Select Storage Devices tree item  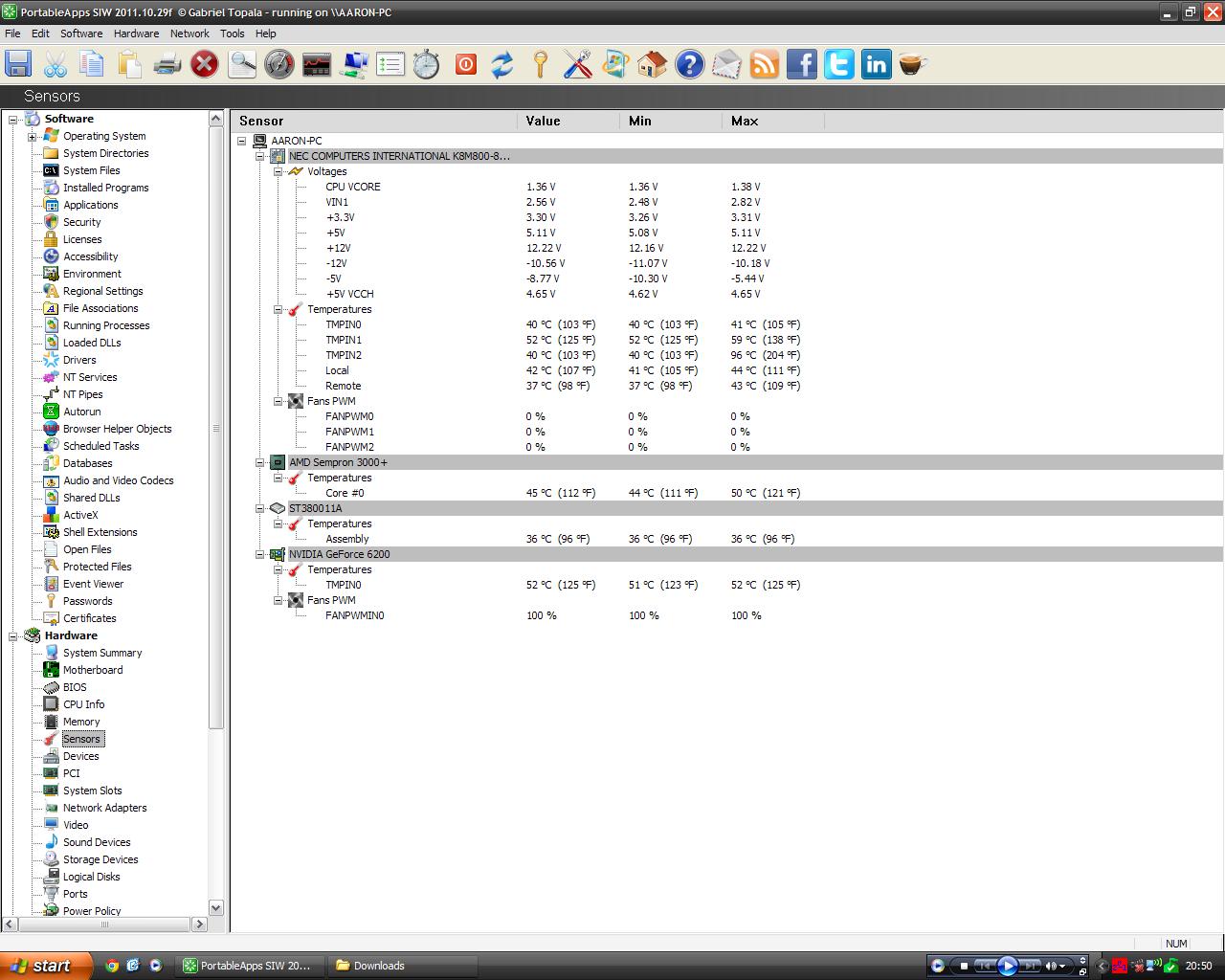[100, 859]
